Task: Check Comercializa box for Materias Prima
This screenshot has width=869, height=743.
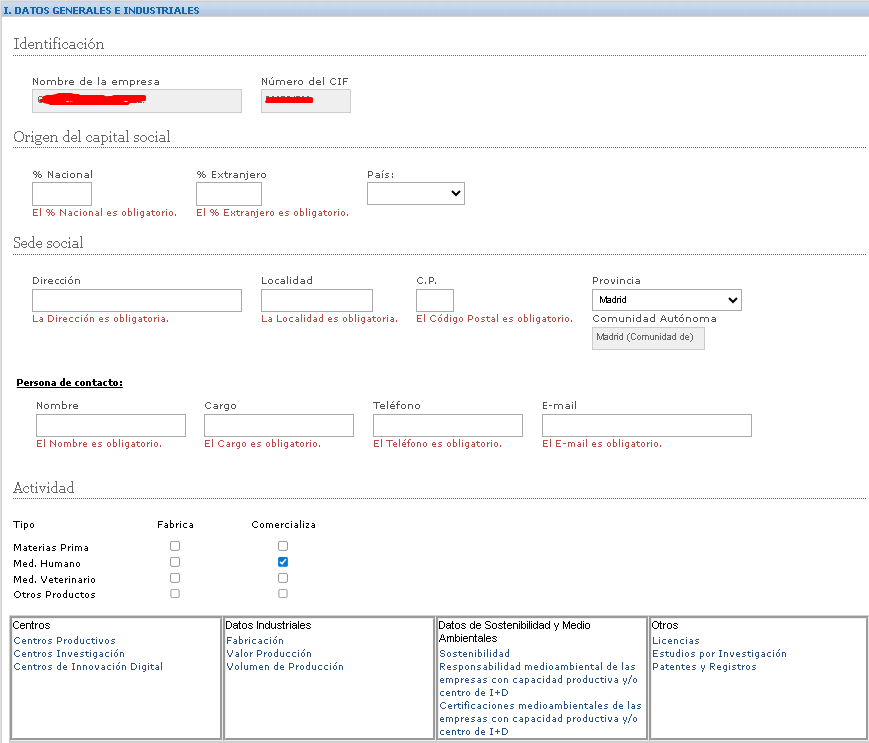Action: pos(283,546)
